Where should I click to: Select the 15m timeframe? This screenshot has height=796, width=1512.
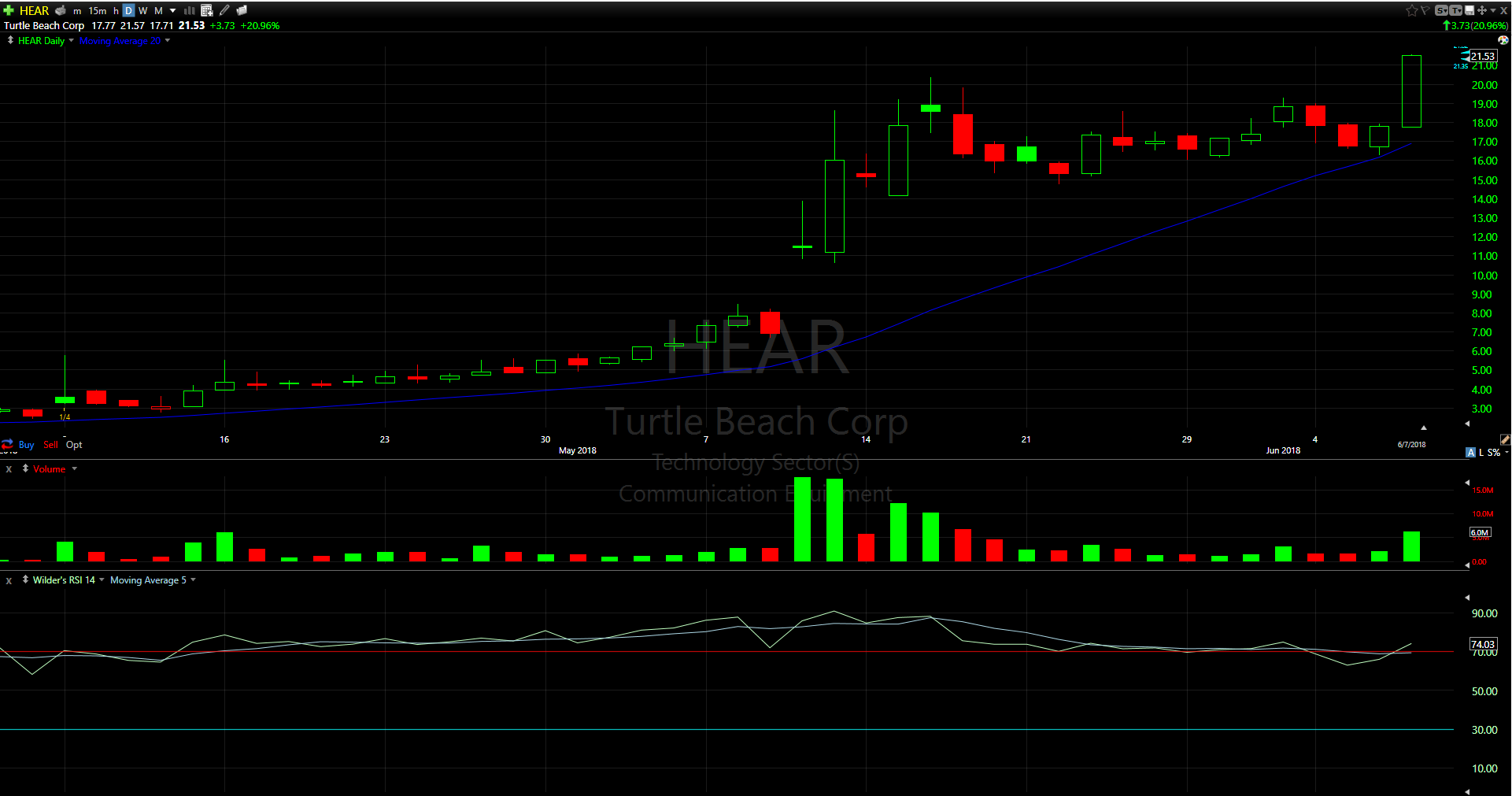tap(98, 10)
